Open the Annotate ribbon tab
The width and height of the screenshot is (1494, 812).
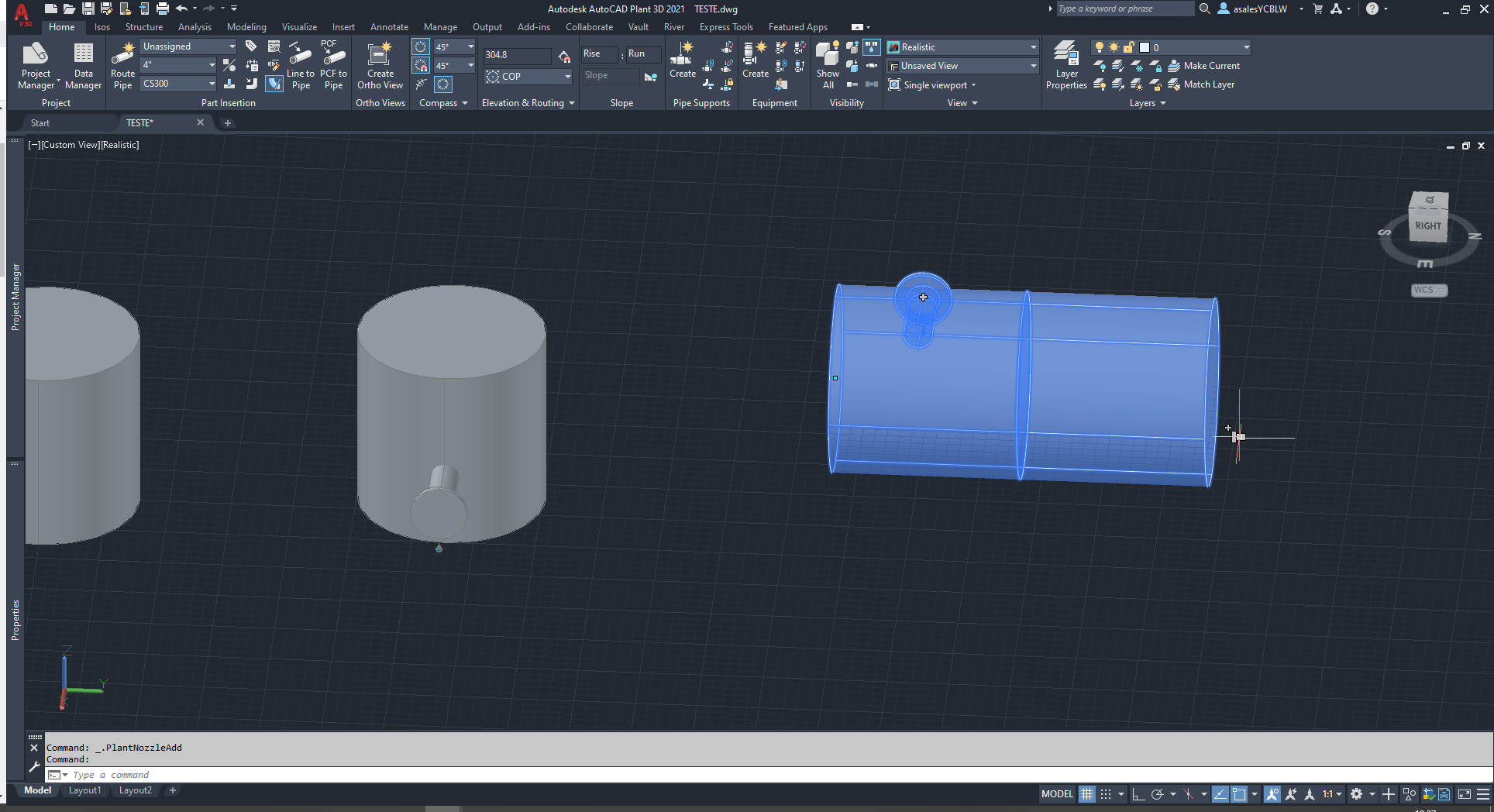(x=389, y=27)
